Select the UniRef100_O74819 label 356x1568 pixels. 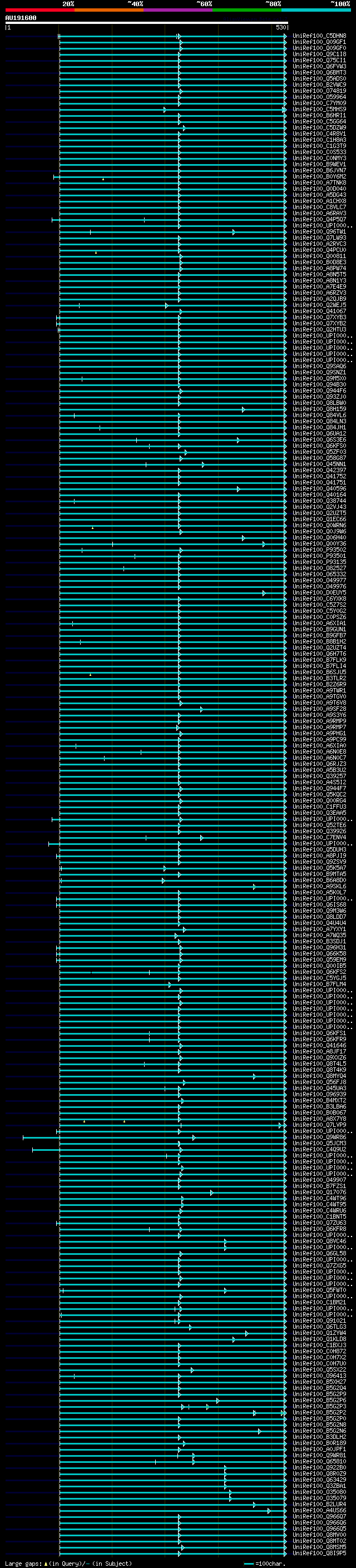click(319, 91)
